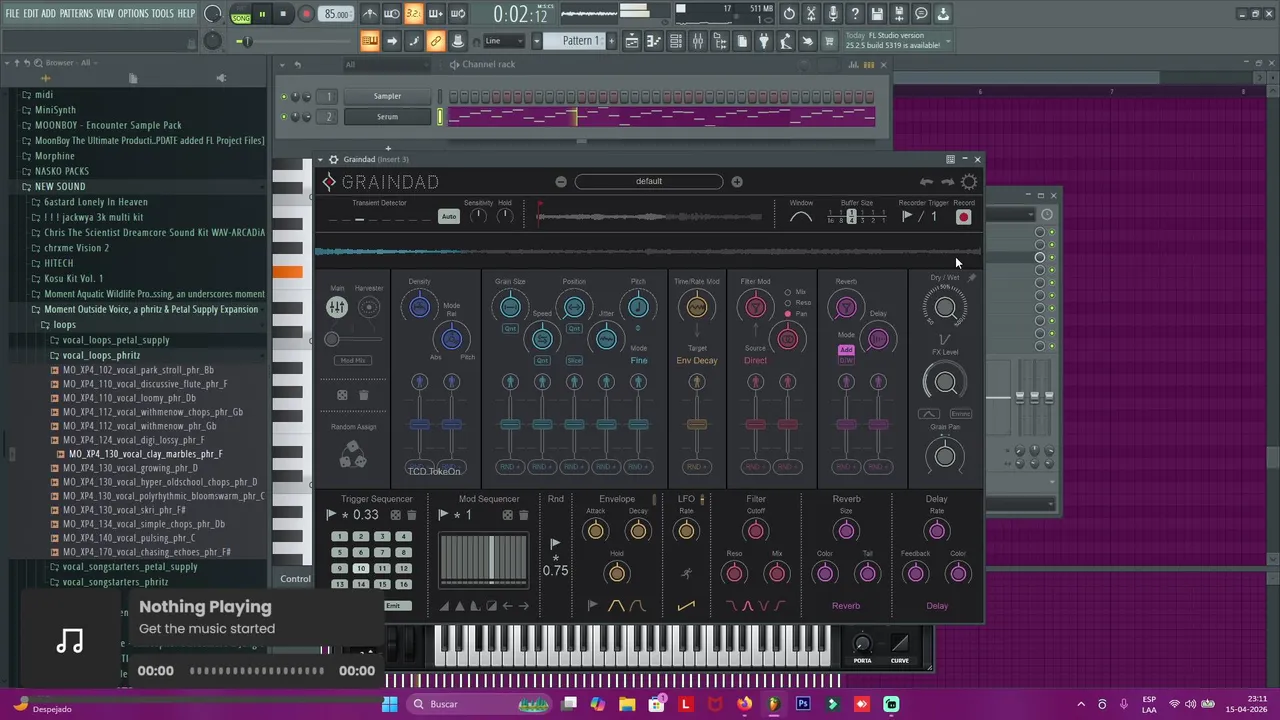Open the OPTIONS menu

pyautogui.click(x=133, y=13)
